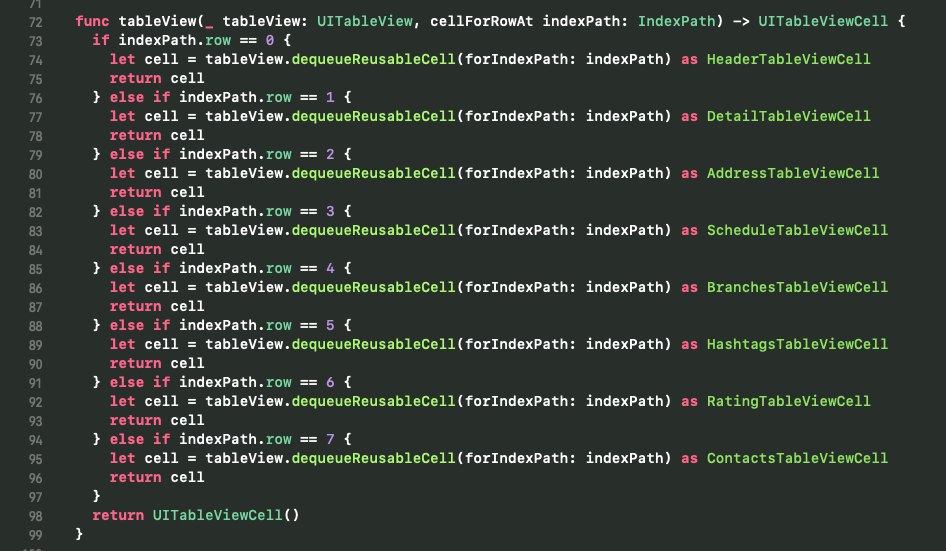
Task: Click dequeueReusableCell on line 80
Action: tap(373, 173)
